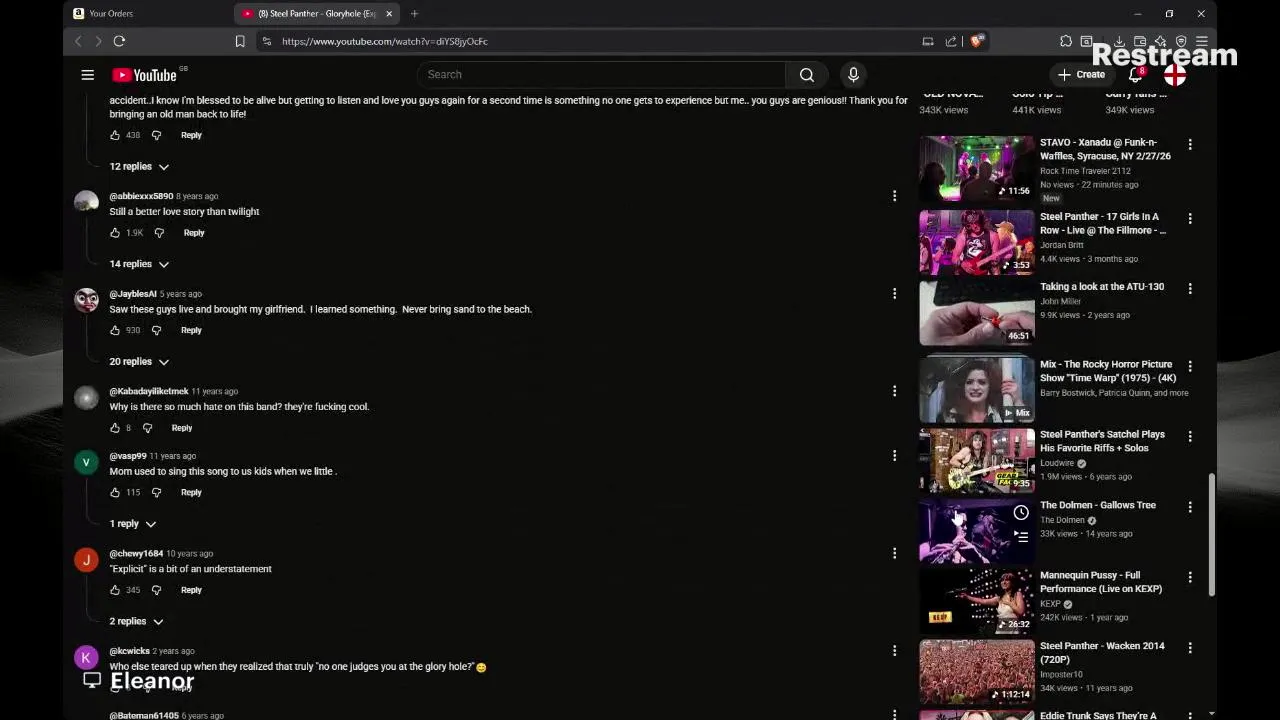The image size is (1280, 720).
Task: Start voice search with microphone icon
Action: (853, 75)
